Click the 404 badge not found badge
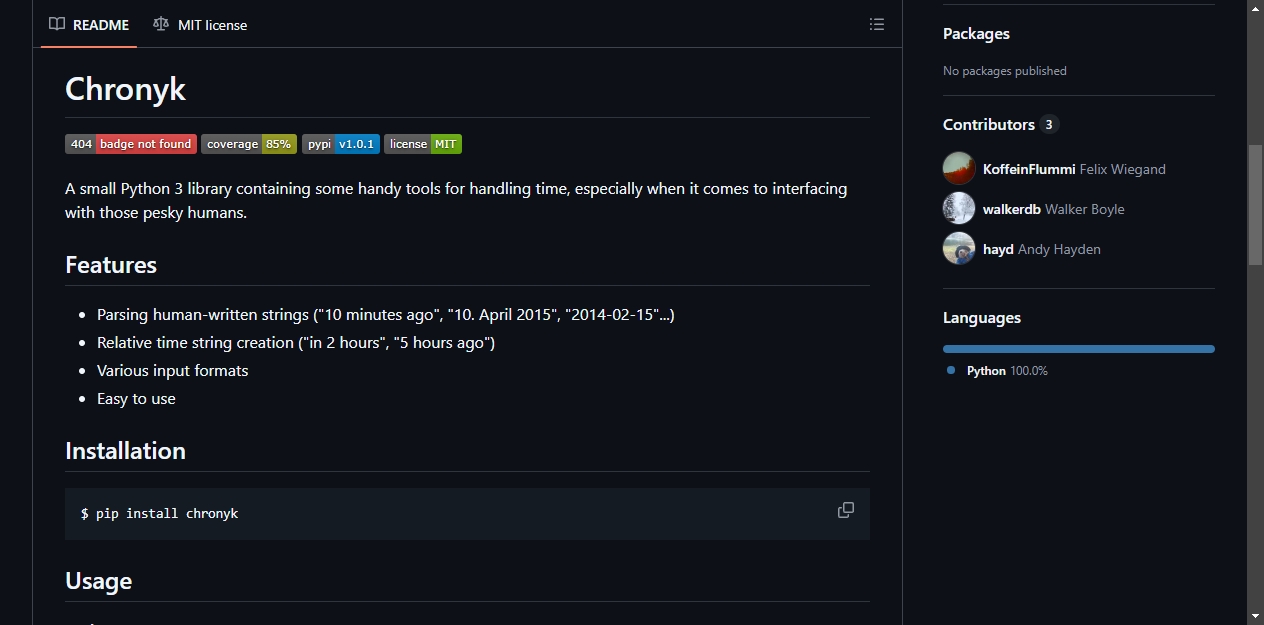 coord(131,144)
